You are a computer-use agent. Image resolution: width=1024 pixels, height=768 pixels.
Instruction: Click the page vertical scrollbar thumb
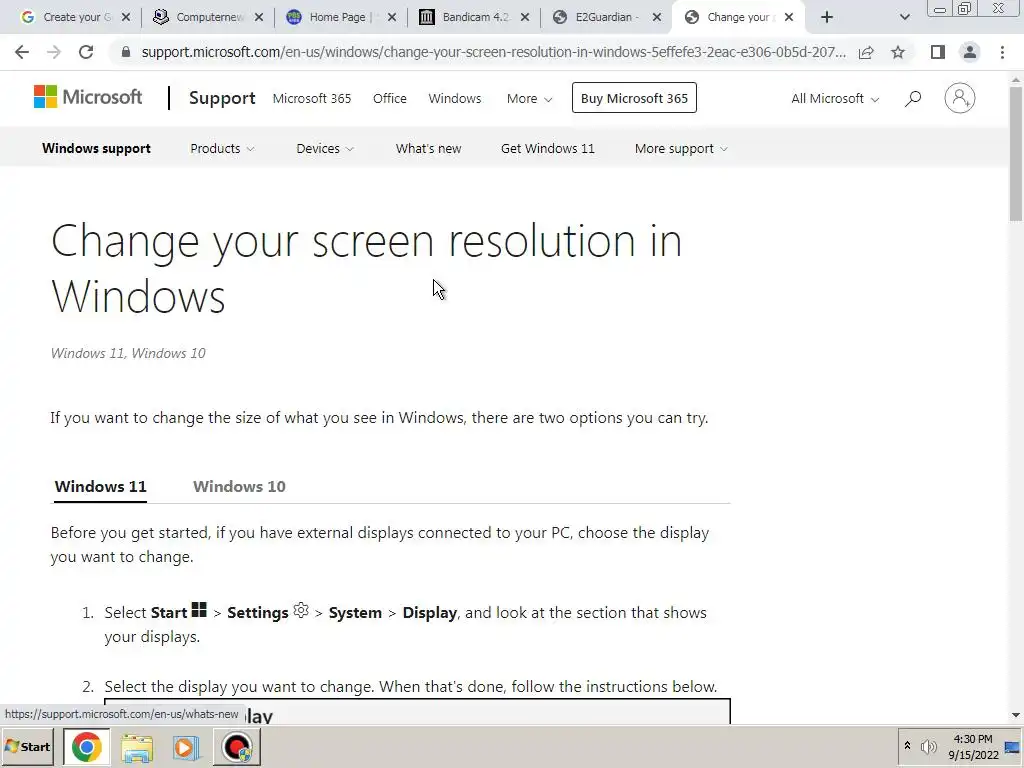pyautogui.click(x=1016, y=153)
